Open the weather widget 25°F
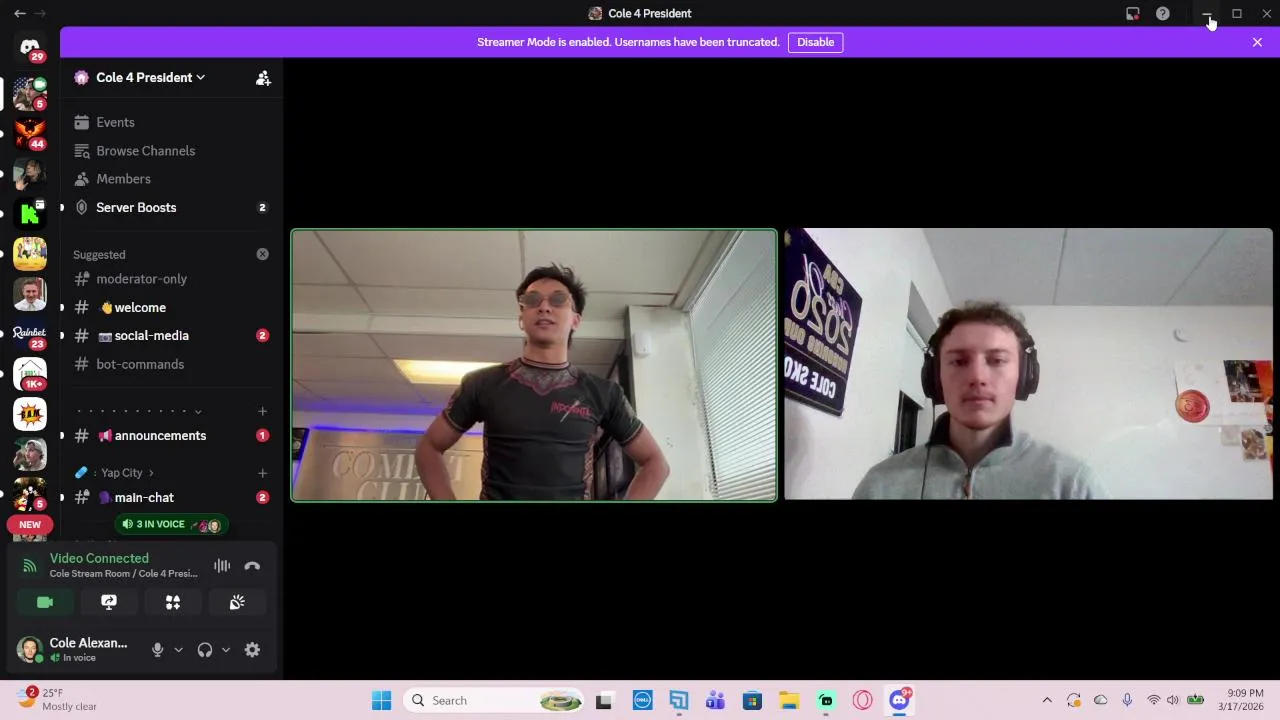The width and height of the screenshot is (1280, 720). (x=58, y=700)
